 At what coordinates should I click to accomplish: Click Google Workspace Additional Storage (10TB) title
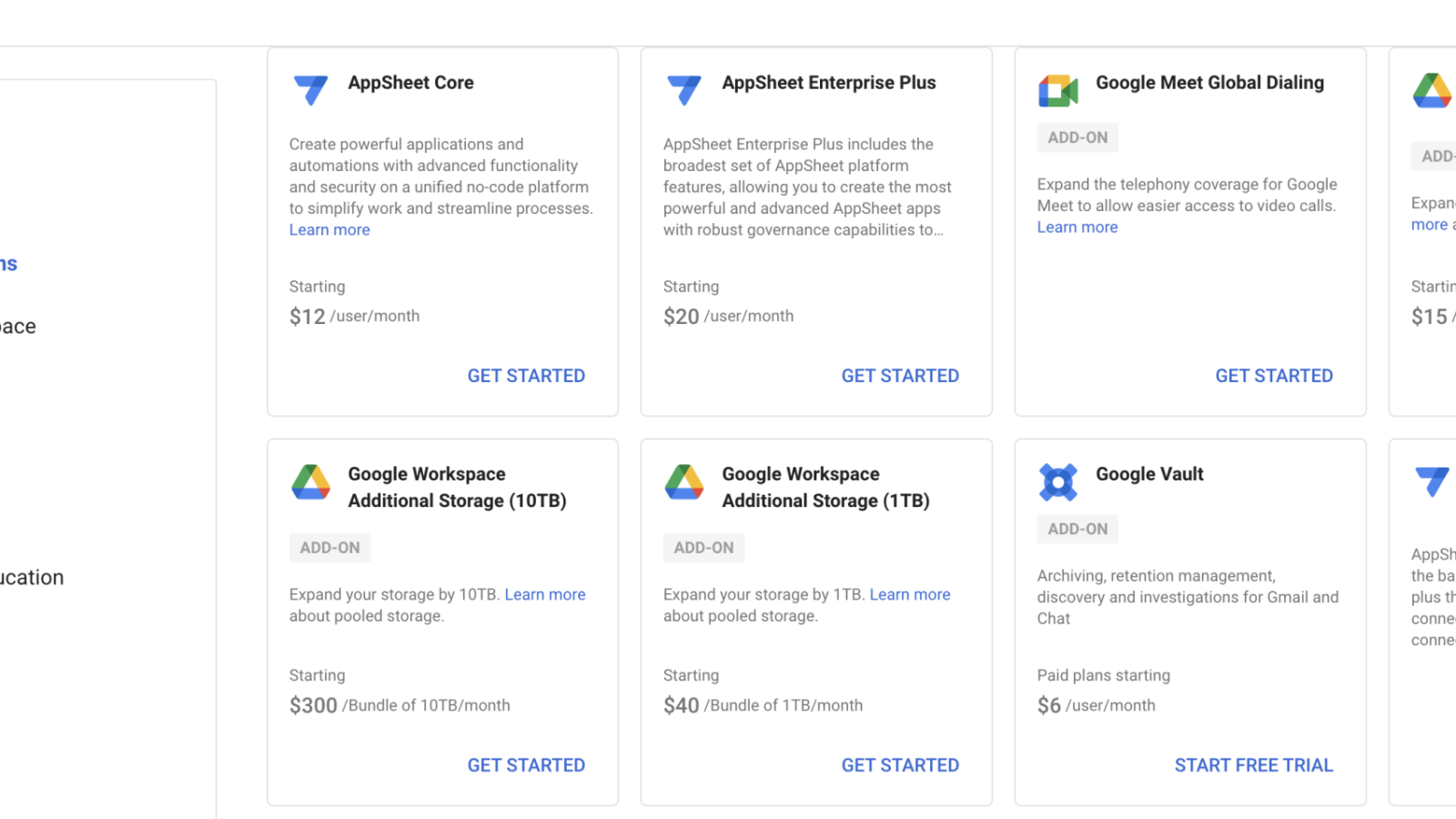tap(457, 488)
